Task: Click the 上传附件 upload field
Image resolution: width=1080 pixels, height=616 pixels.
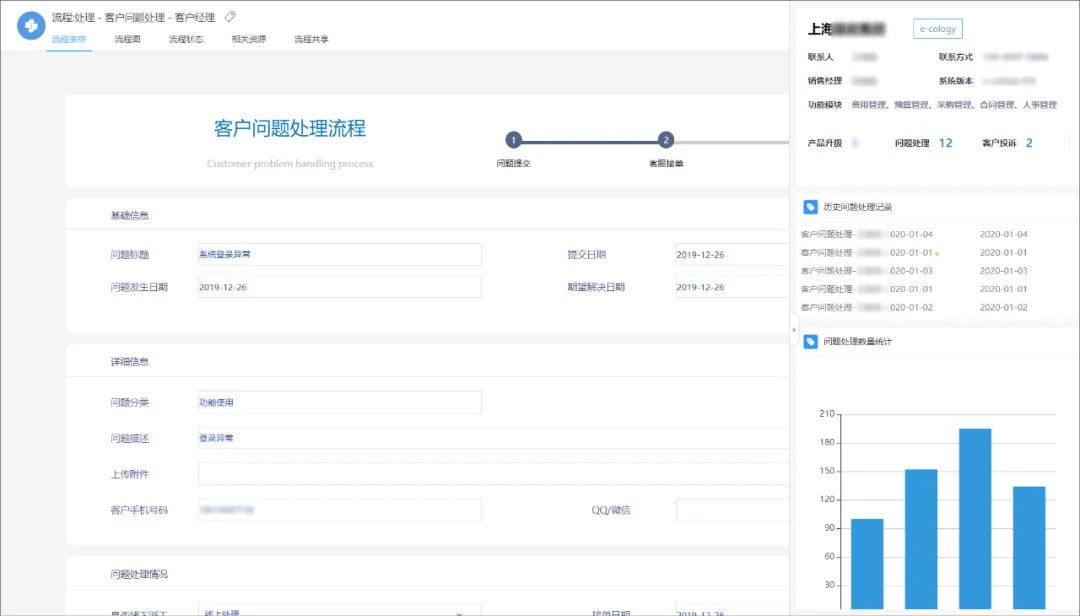Action: click(493, 474)
